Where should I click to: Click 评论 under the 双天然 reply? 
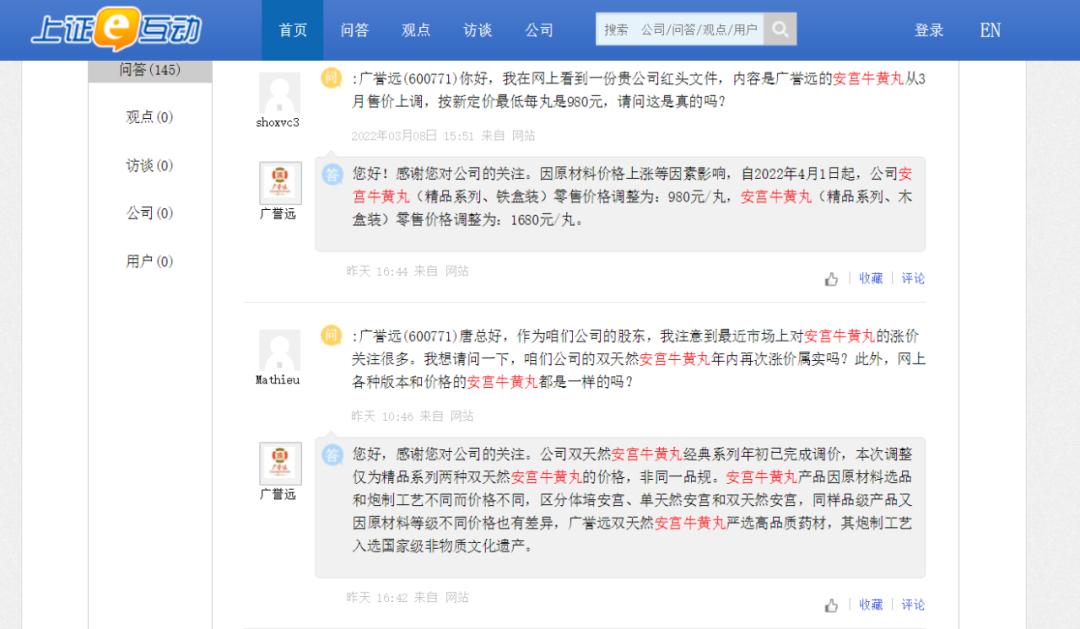[x=913, y=605]
